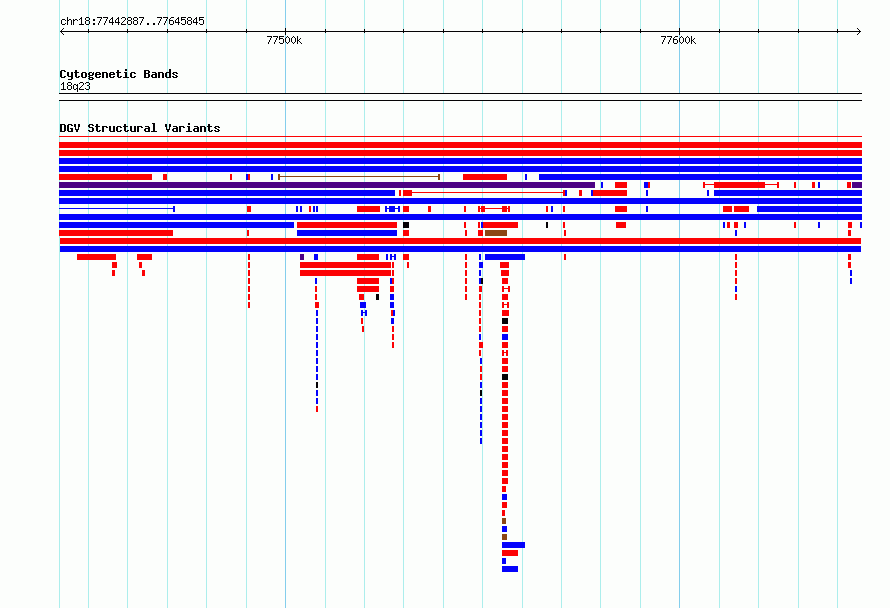Select the DGV Structural Variants track title
Screen dimensions: 890x608
140,128
